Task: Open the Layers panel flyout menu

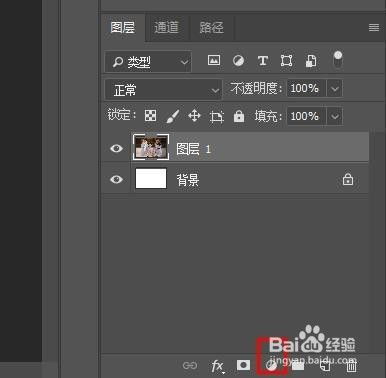Action: pos(374,27)
